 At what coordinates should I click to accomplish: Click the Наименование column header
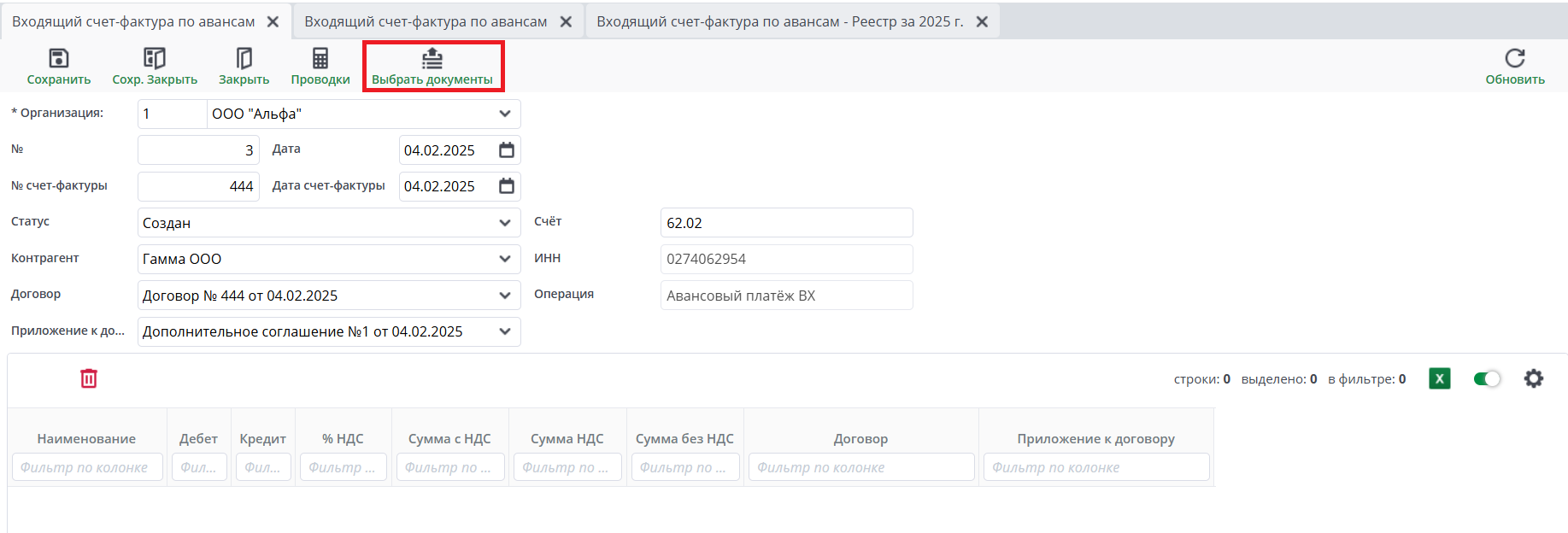click(86, 439)
